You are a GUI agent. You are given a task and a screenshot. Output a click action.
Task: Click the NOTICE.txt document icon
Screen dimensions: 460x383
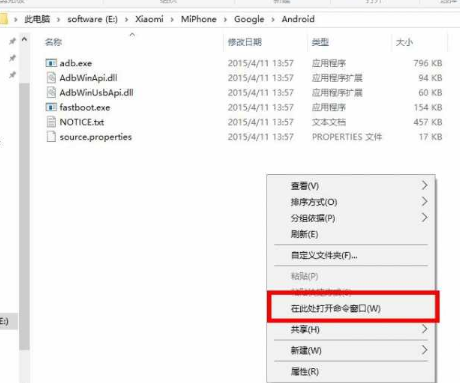[51, 122]
